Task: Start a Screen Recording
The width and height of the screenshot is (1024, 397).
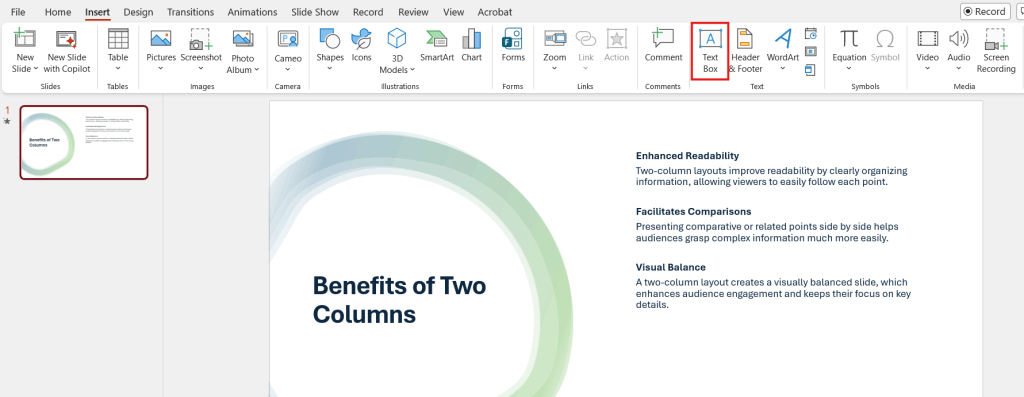Action: click(x=996, y=51)
